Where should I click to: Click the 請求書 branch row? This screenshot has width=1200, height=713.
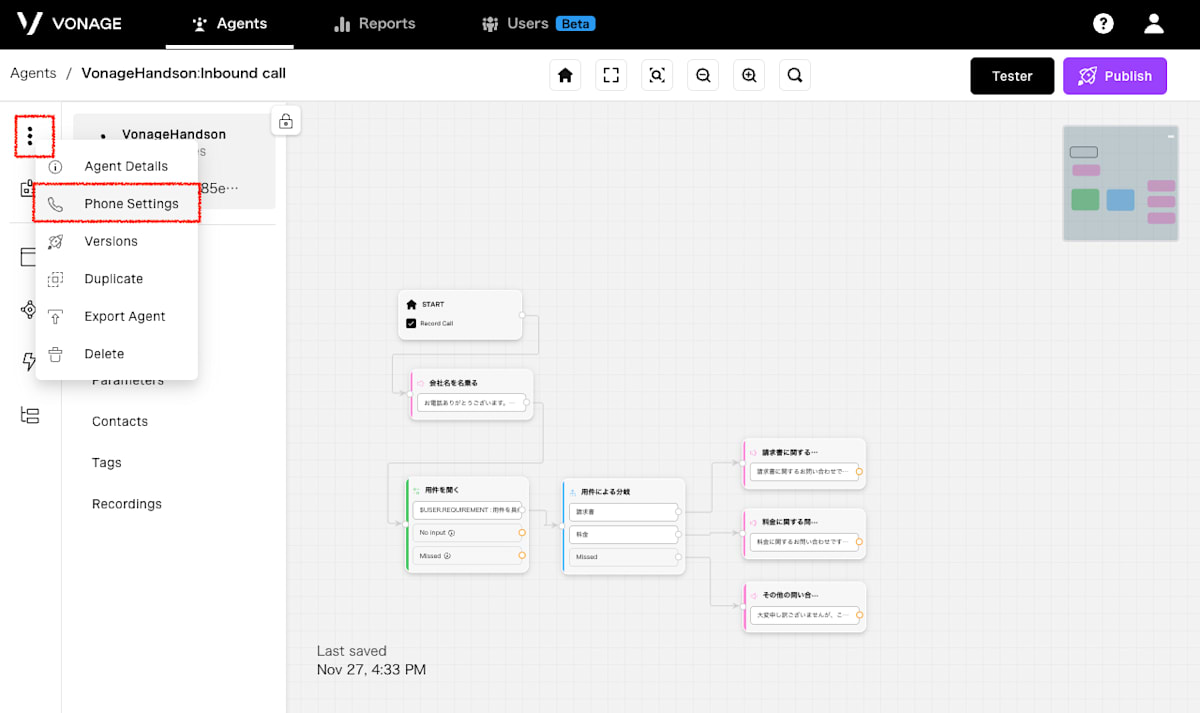[x=625, y=511]
